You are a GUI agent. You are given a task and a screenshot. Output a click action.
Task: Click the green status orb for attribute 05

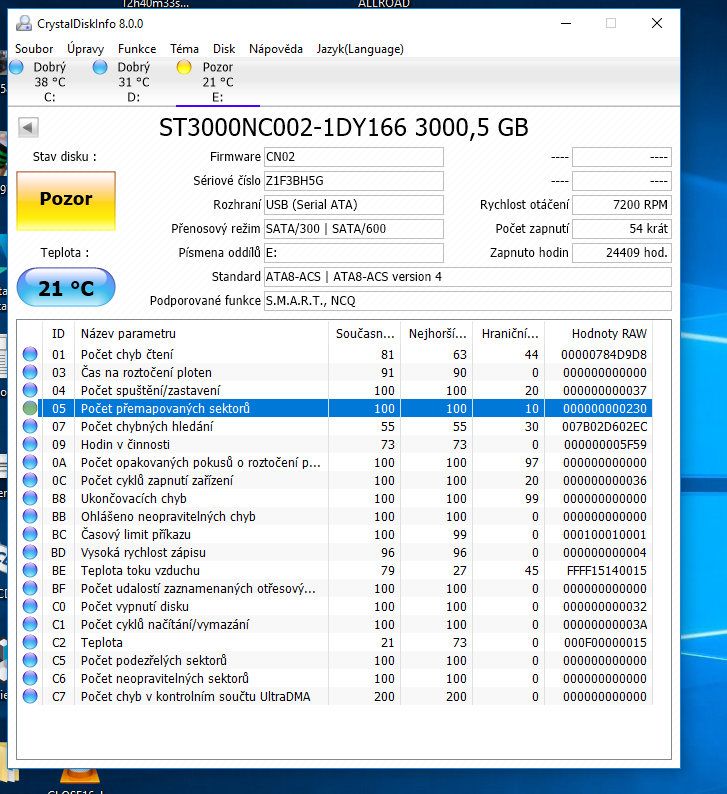click(x=30, y=409)
